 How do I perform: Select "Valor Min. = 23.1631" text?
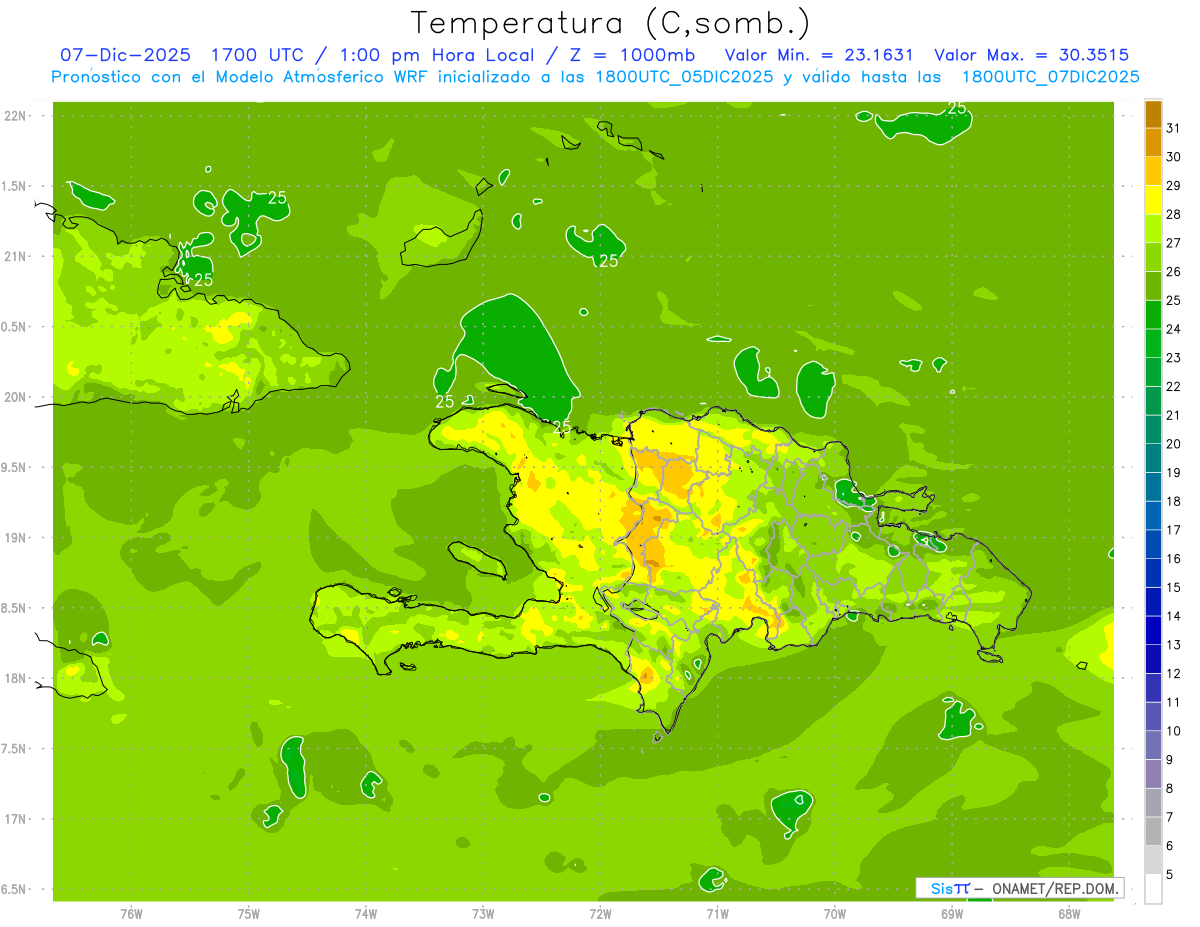819,55
